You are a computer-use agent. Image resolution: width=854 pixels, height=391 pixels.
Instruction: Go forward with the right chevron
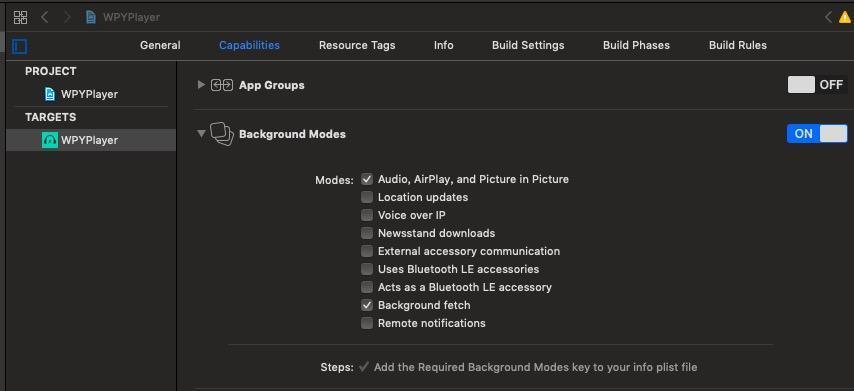(68, 17)
